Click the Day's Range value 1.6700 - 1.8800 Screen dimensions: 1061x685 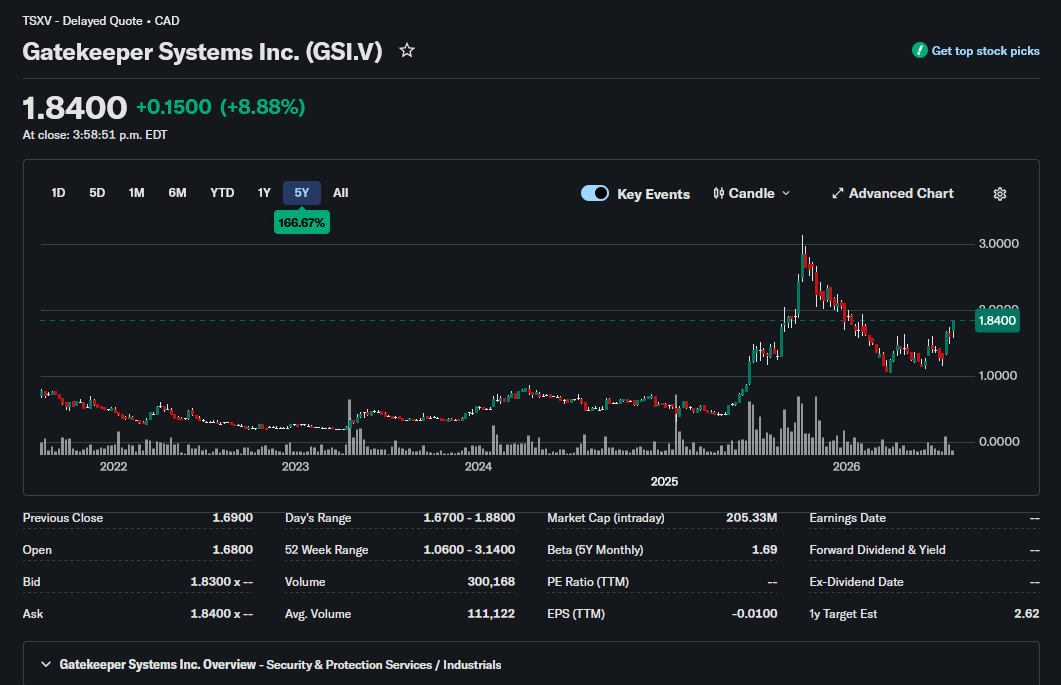pyautogui.click(x=469, y=518)
